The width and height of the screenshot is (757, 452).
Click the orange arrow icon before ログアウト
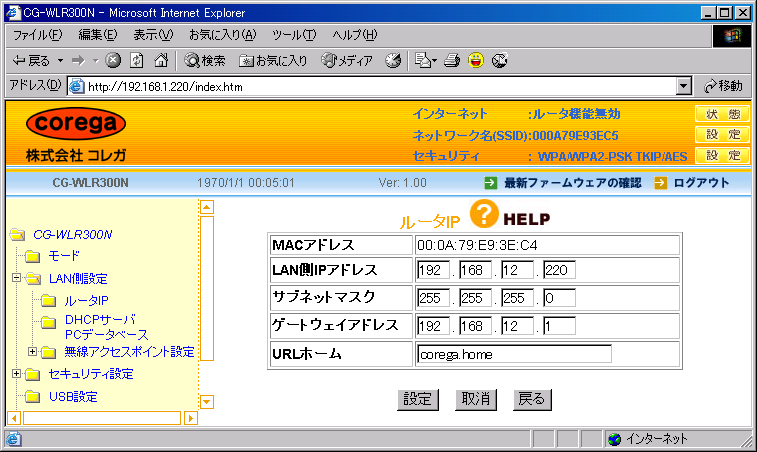point(660,183)
